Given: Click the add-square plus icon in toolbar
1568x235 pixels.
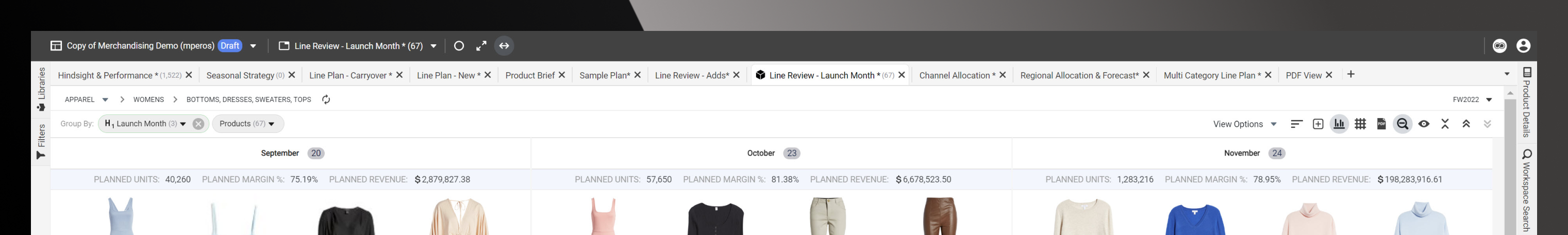Looking at the screenshot, I should 1318,124.
